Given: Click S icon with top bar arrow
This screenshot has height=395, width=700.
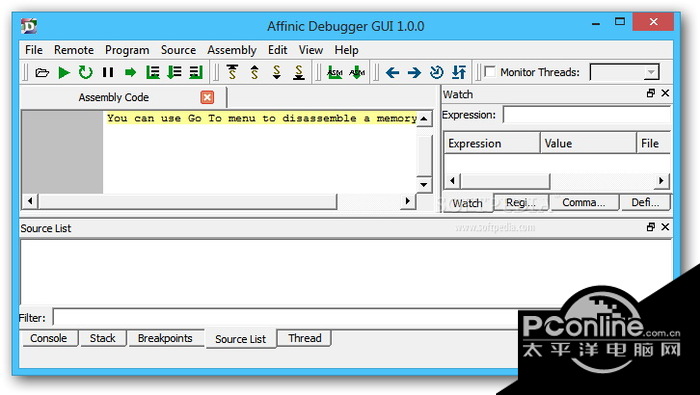Looking at the screenshot, I should [x=232, y=72].
